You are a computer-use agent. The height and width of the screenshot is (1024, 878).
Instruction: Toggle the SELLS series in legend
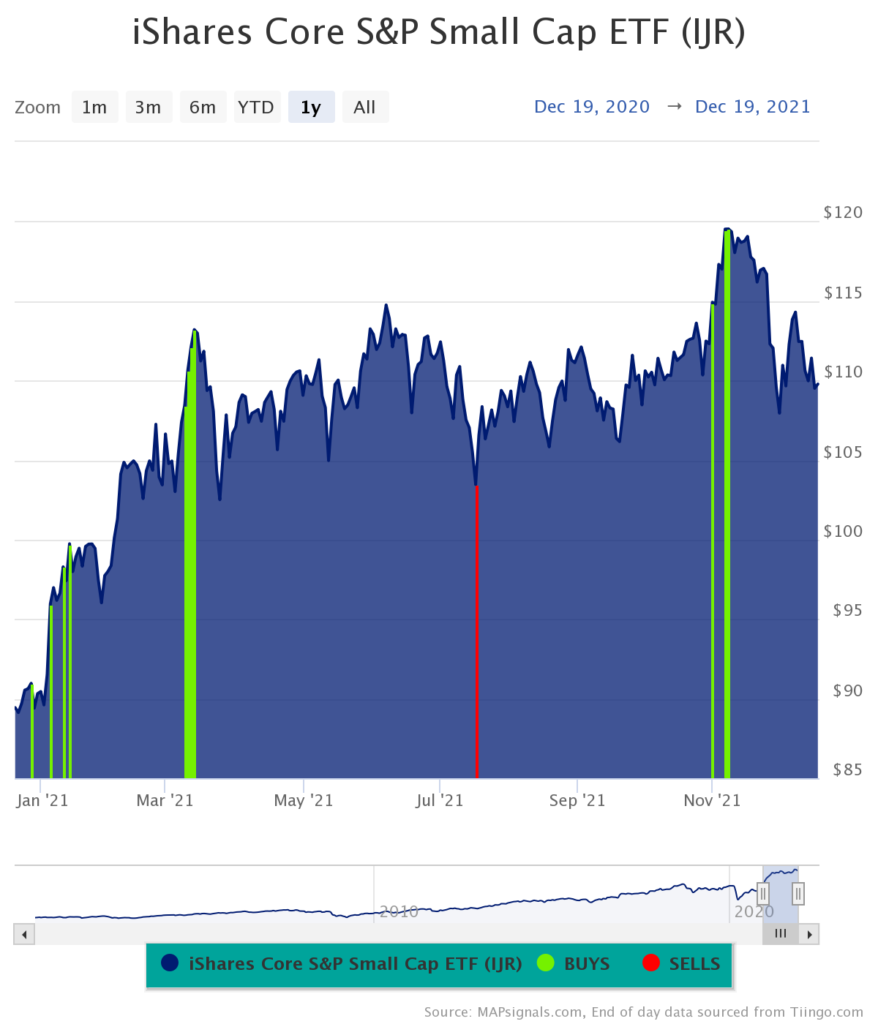coord(694,963)
